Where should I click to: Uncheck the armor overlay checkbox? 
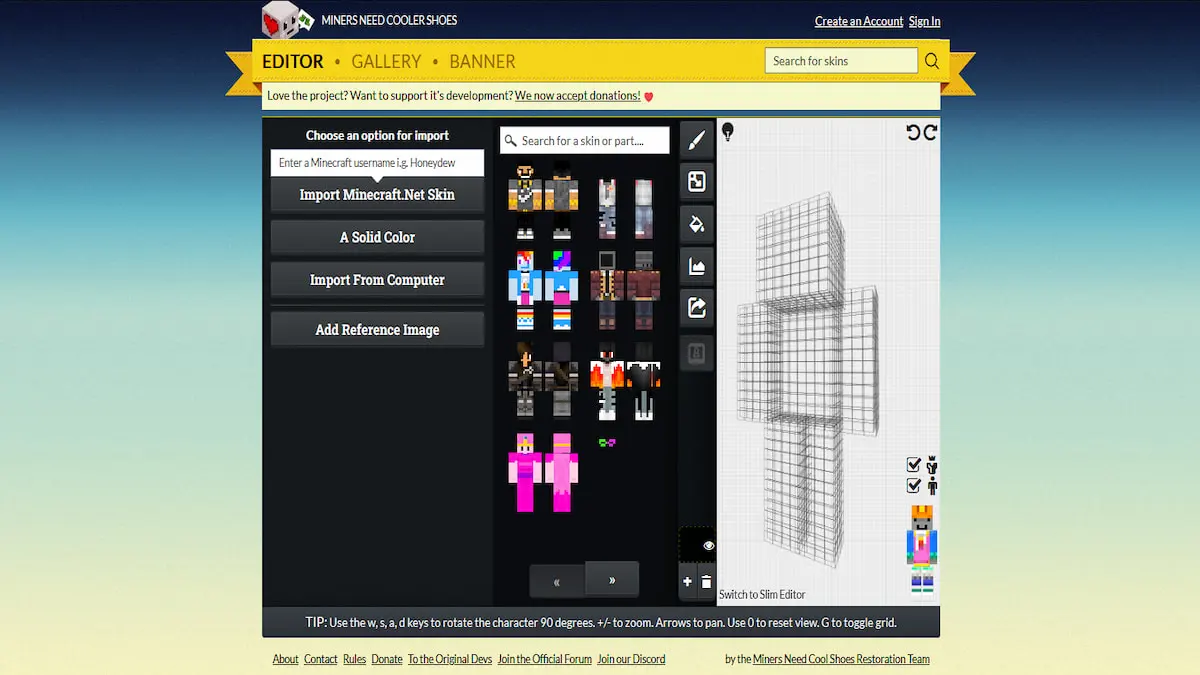913,464
